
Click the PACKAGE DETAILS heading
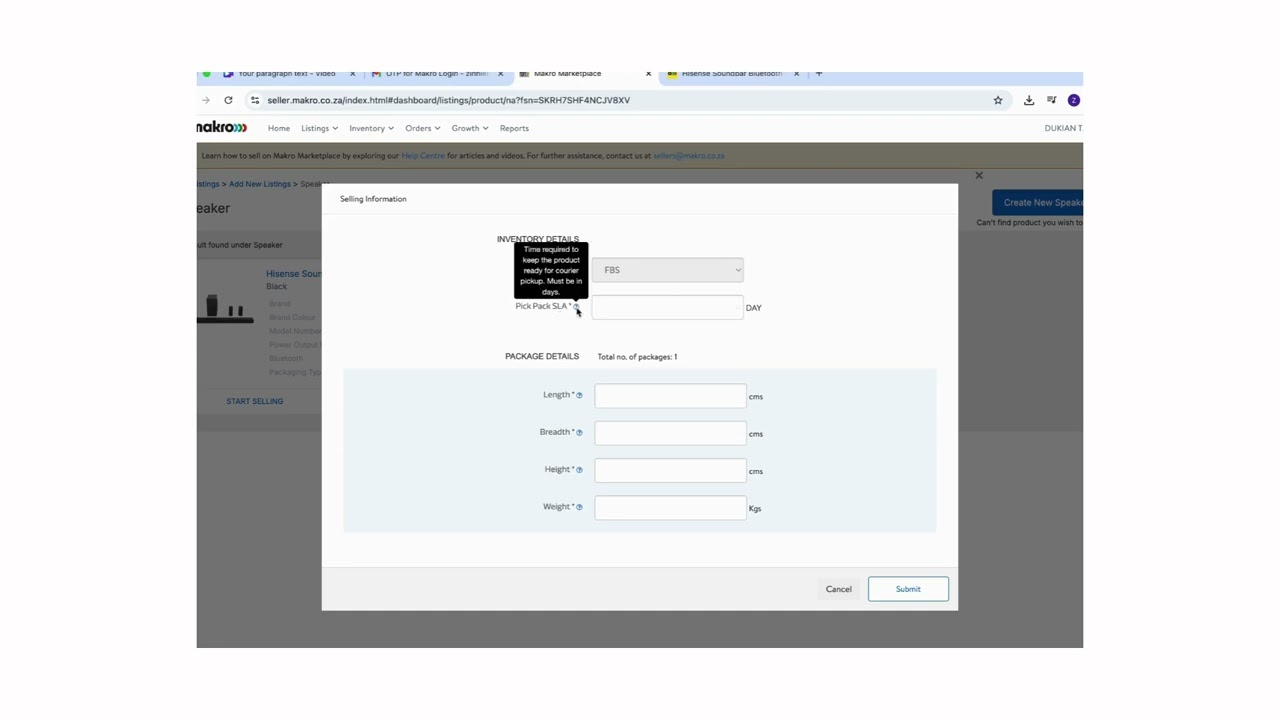click(542, 356)
